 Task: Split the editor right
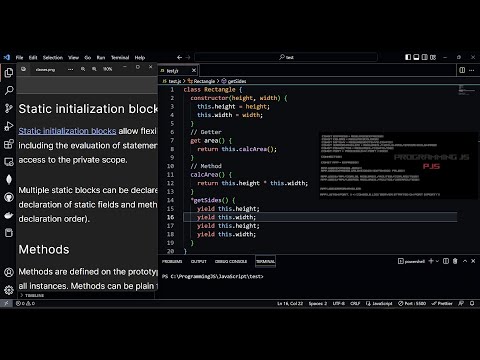[462, 70]
